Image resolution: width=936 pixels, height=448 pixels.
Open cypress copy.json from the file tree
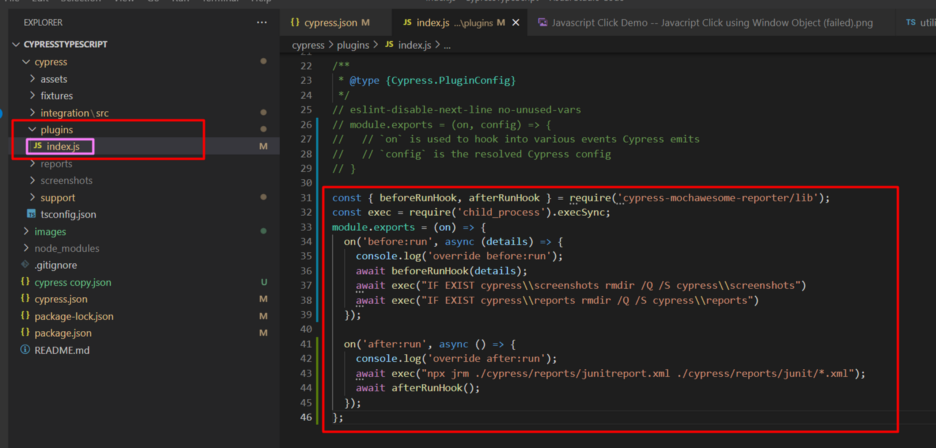click(x=73, y=282)
